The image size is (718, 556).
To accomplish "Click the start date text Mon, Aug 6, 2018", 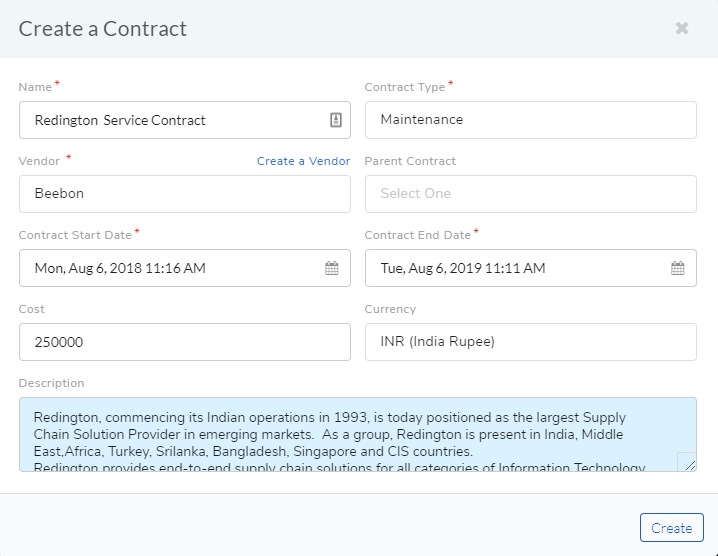I will (120, 268).
